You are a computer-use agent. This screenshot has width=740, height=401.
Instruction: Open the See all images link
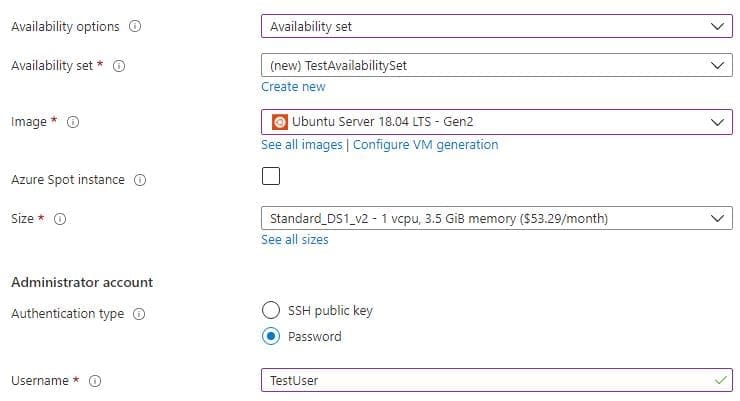302,144
